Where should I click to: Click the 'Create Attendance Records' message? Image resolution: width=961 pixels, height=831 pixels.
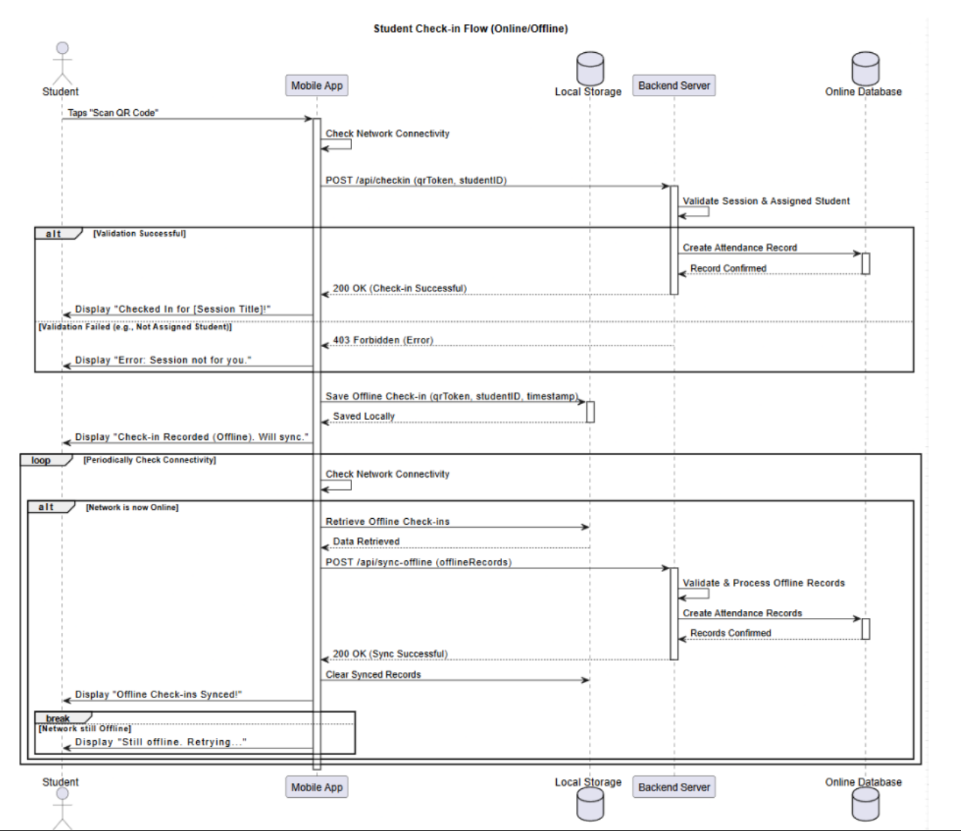pos(742,613)
